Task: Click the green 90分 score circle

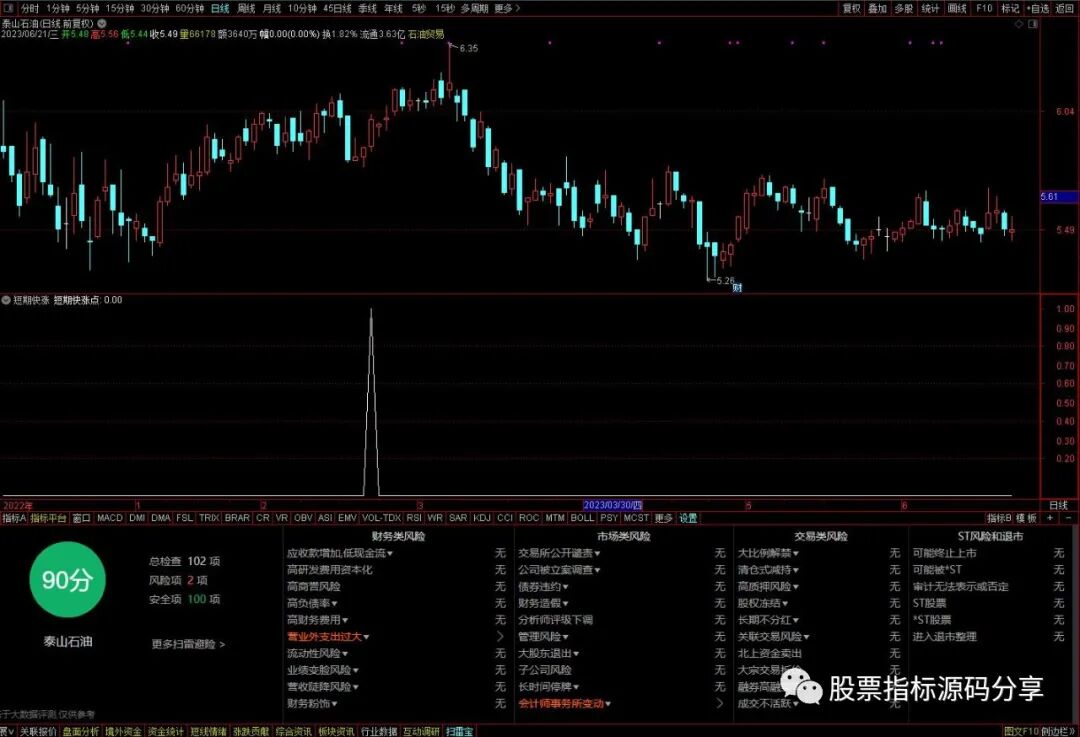Action: click(67, 579)
